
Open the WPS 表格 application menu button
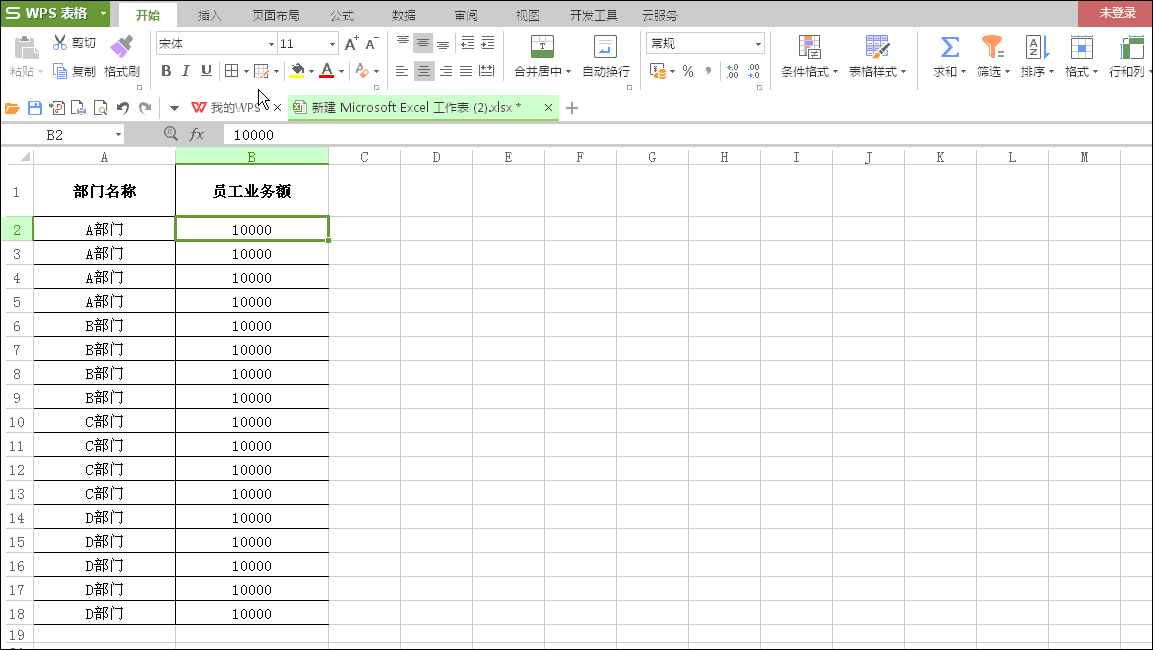tap(55, 13)
